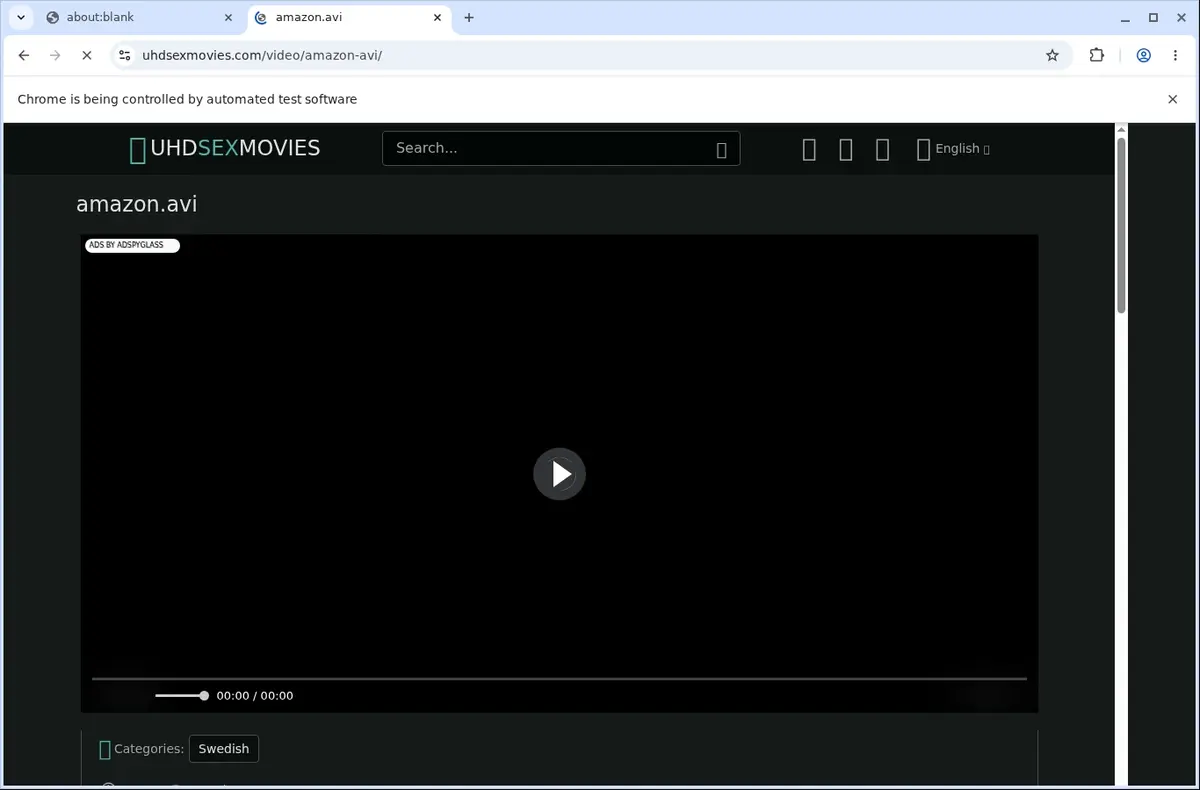Dismiss the automated test software infobar
1200x790 pixels.
[1173, 99]
